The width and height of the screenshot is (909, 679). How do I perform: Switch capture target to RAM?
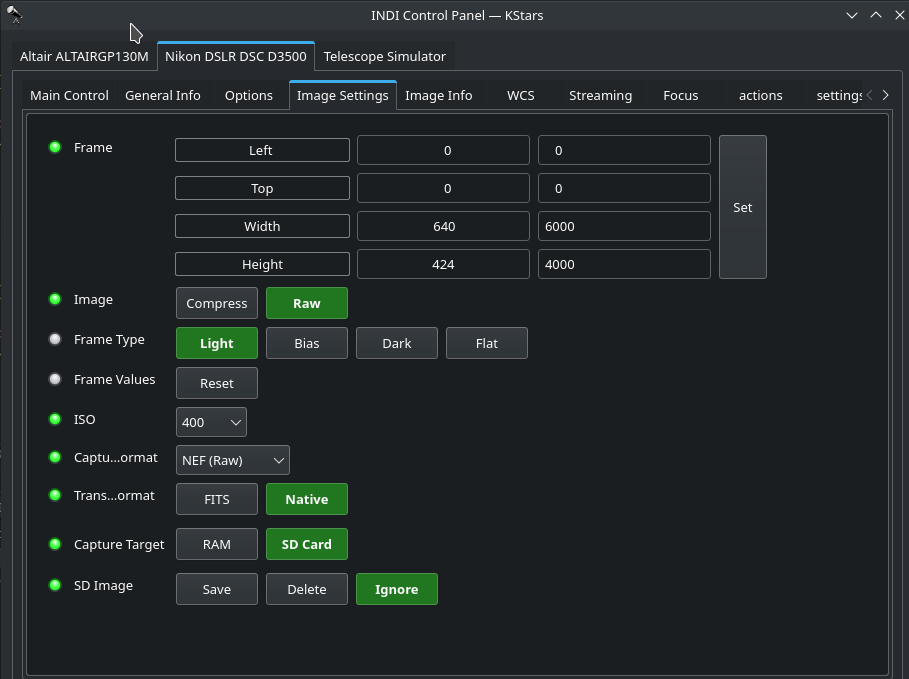point(217,544)
